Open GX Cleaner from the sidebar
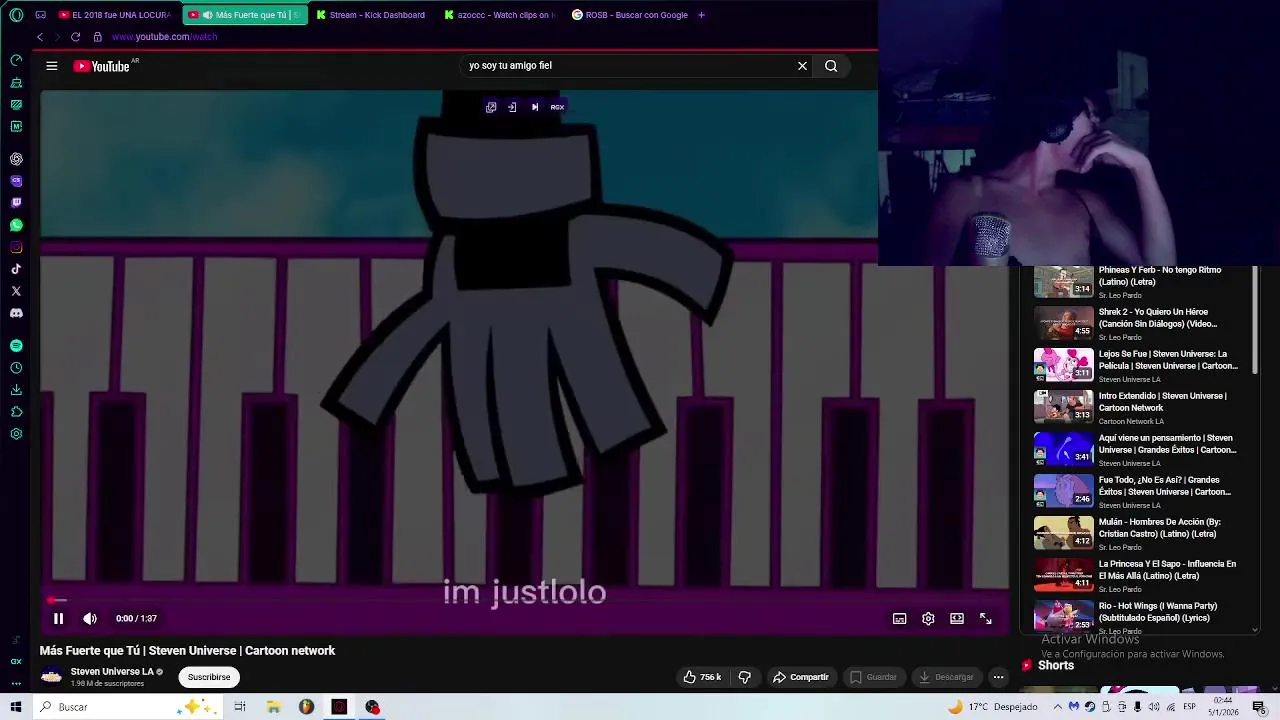This screenshot has height=720, width=1280. pyautogui.click(x=16, y=82)
